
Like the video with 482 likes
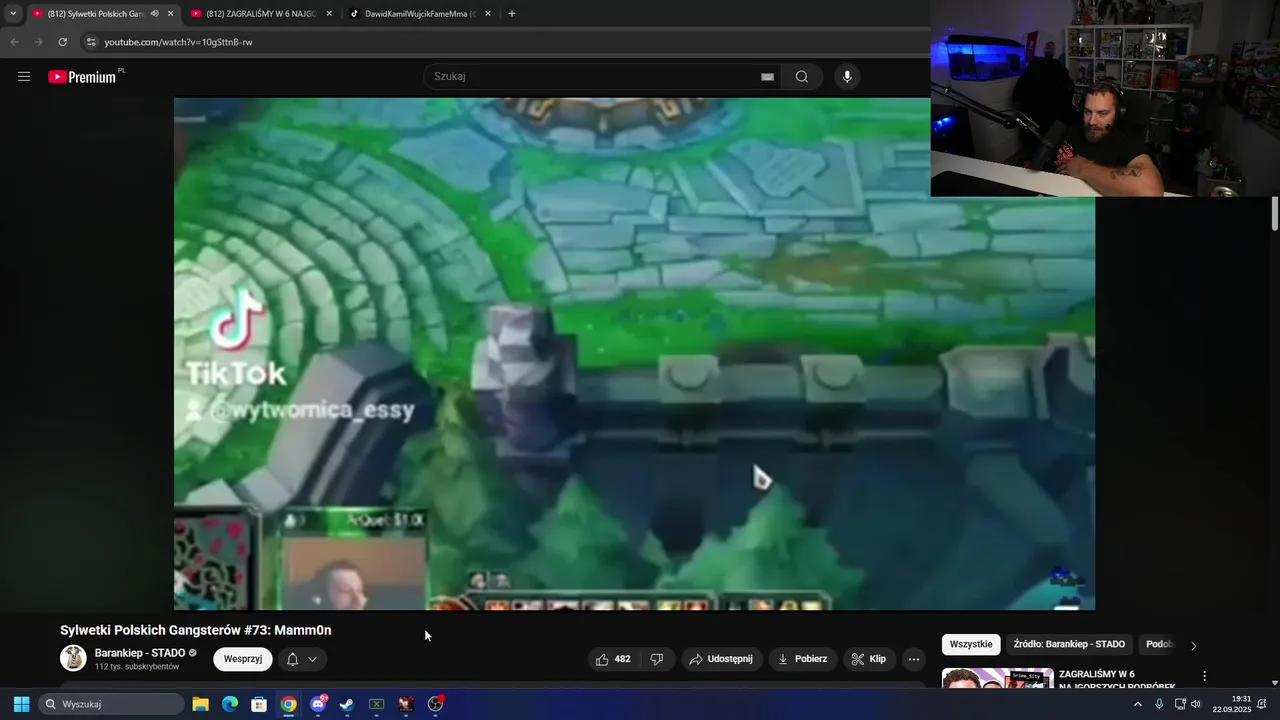click(x=614, y=659)
